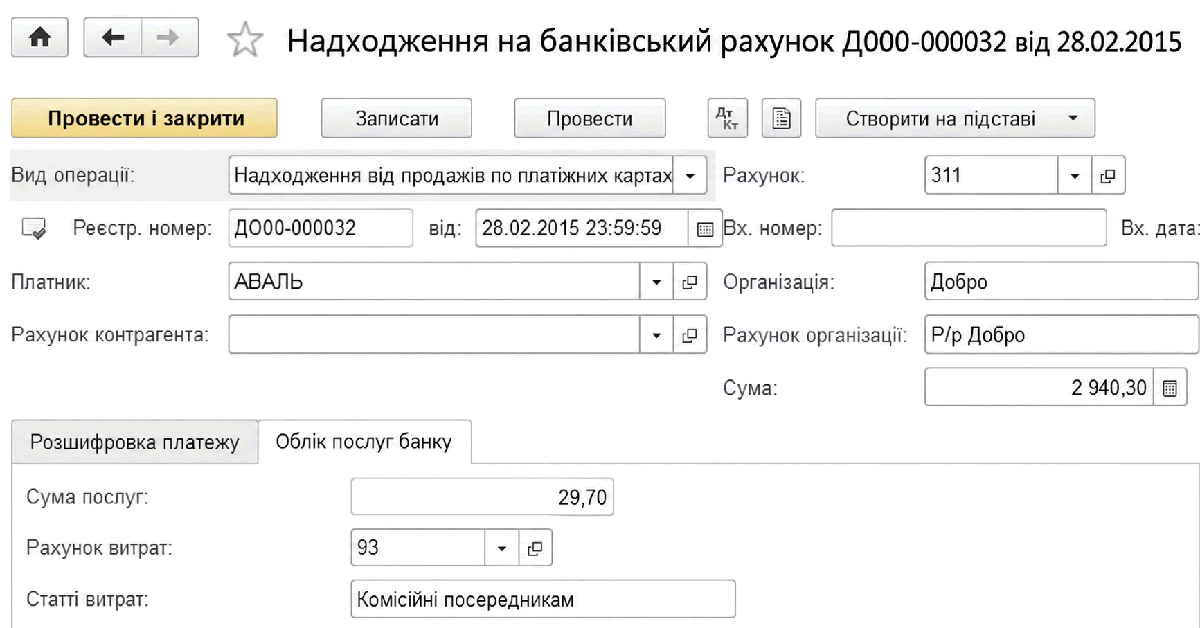The height and width of the screenshot is (628, 1200).
Task: Click the Вид операції label
Action: pos(73,175)
